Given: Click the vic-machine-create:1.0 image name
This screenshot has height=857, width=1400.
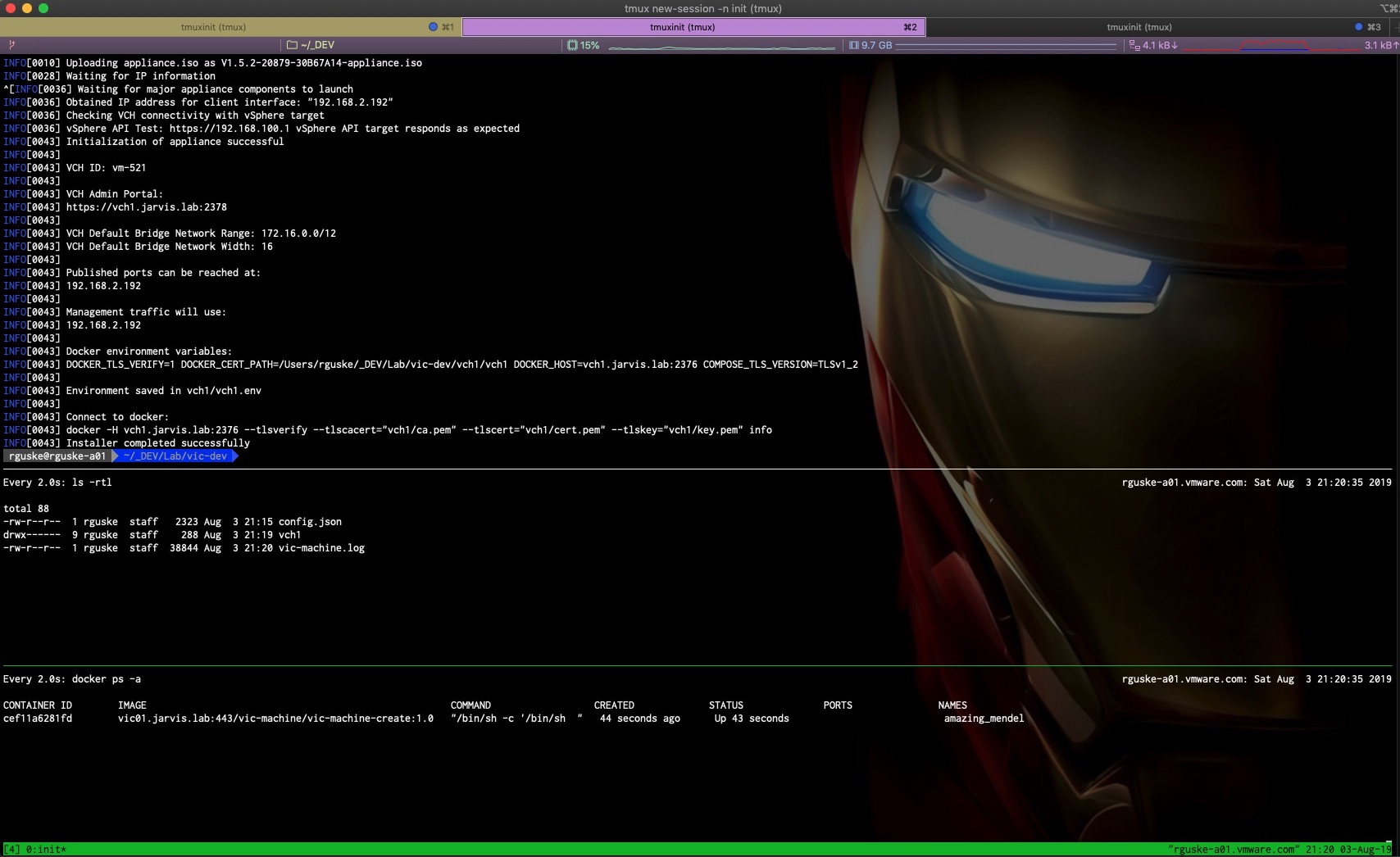Looking at the screenshot, I should [x=275, y=719].
